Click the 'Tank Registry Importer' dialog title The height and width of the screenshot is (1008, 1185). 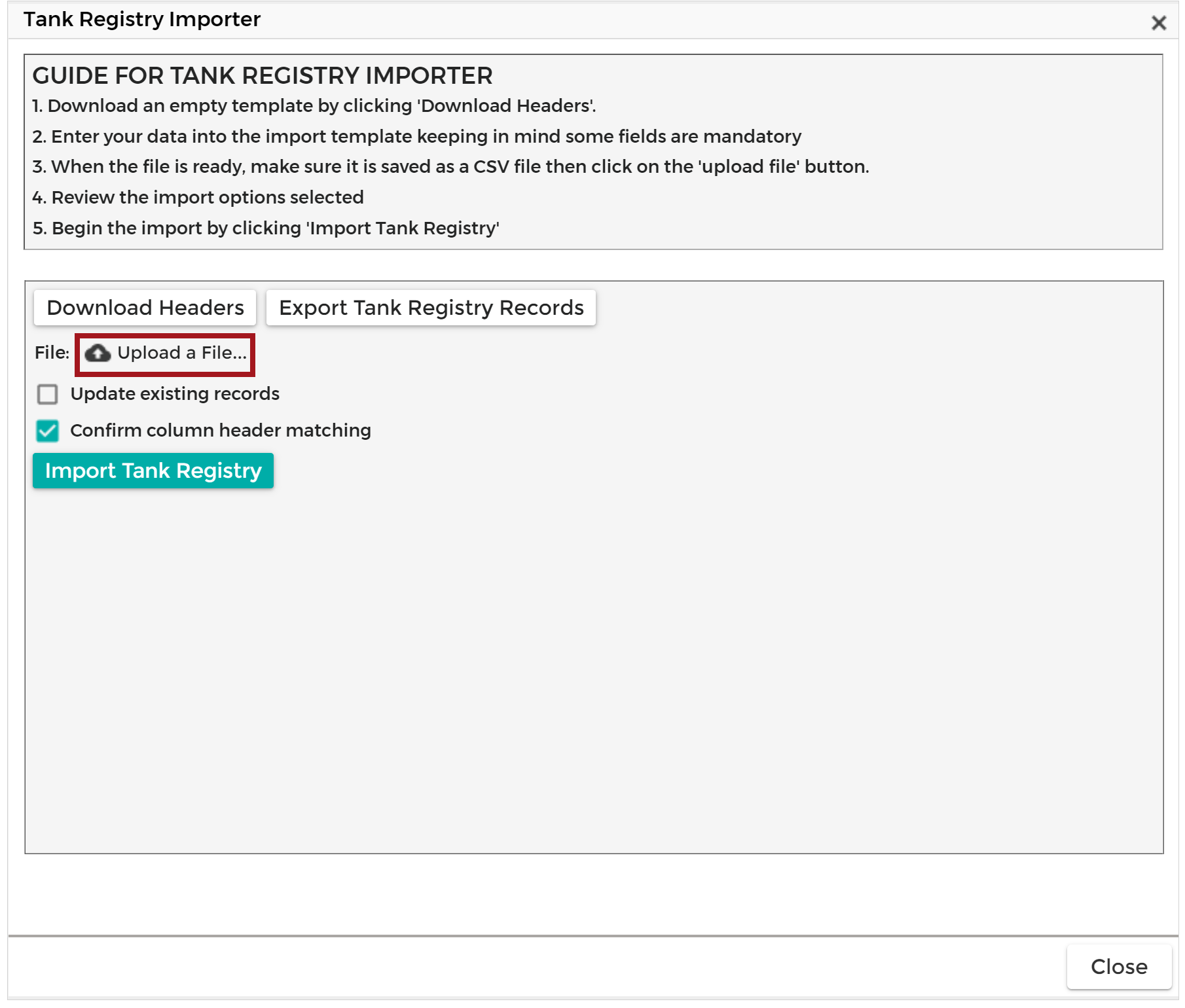click(x=142, y=20)
